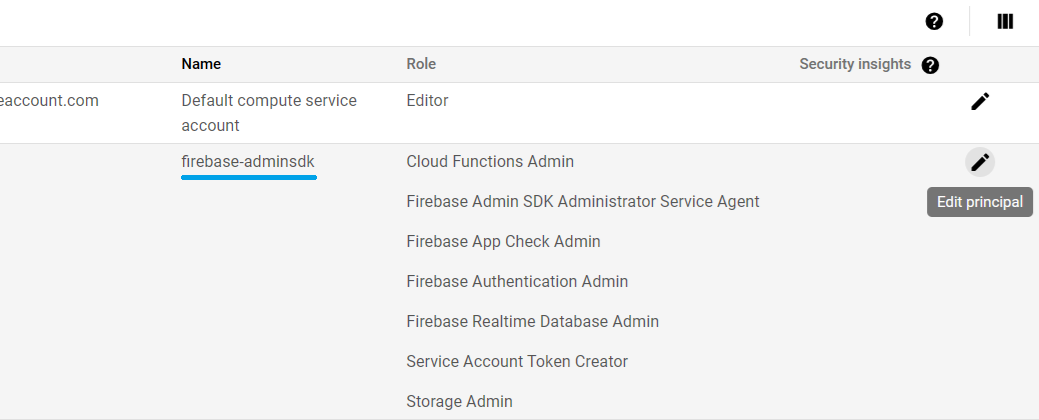
Task: Click the Security insights column header
Action: coord(855,64)
